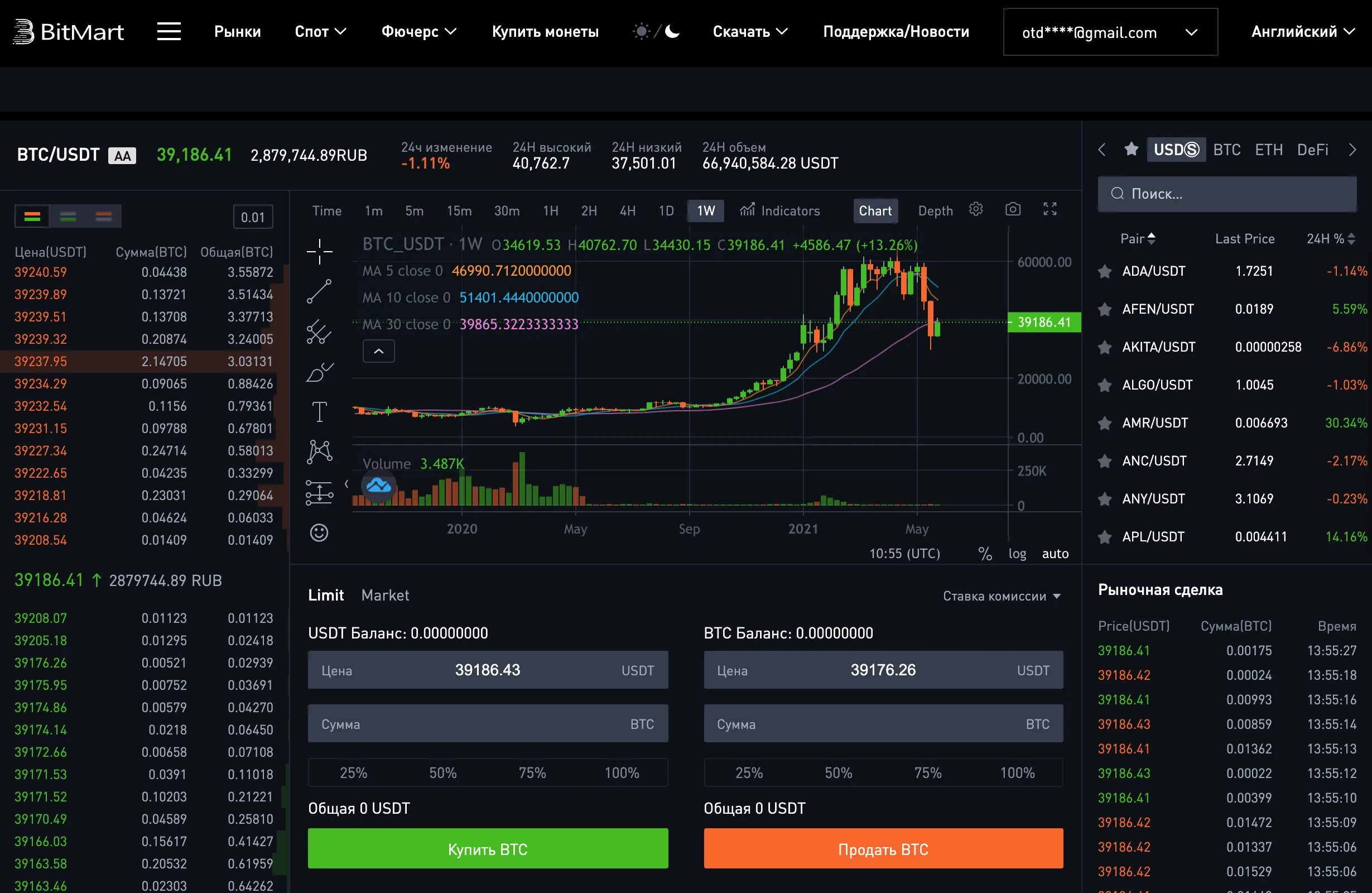Favorite the AFEN/USDT pair star
The image size is (1372, 893).
click(1105, 309)
